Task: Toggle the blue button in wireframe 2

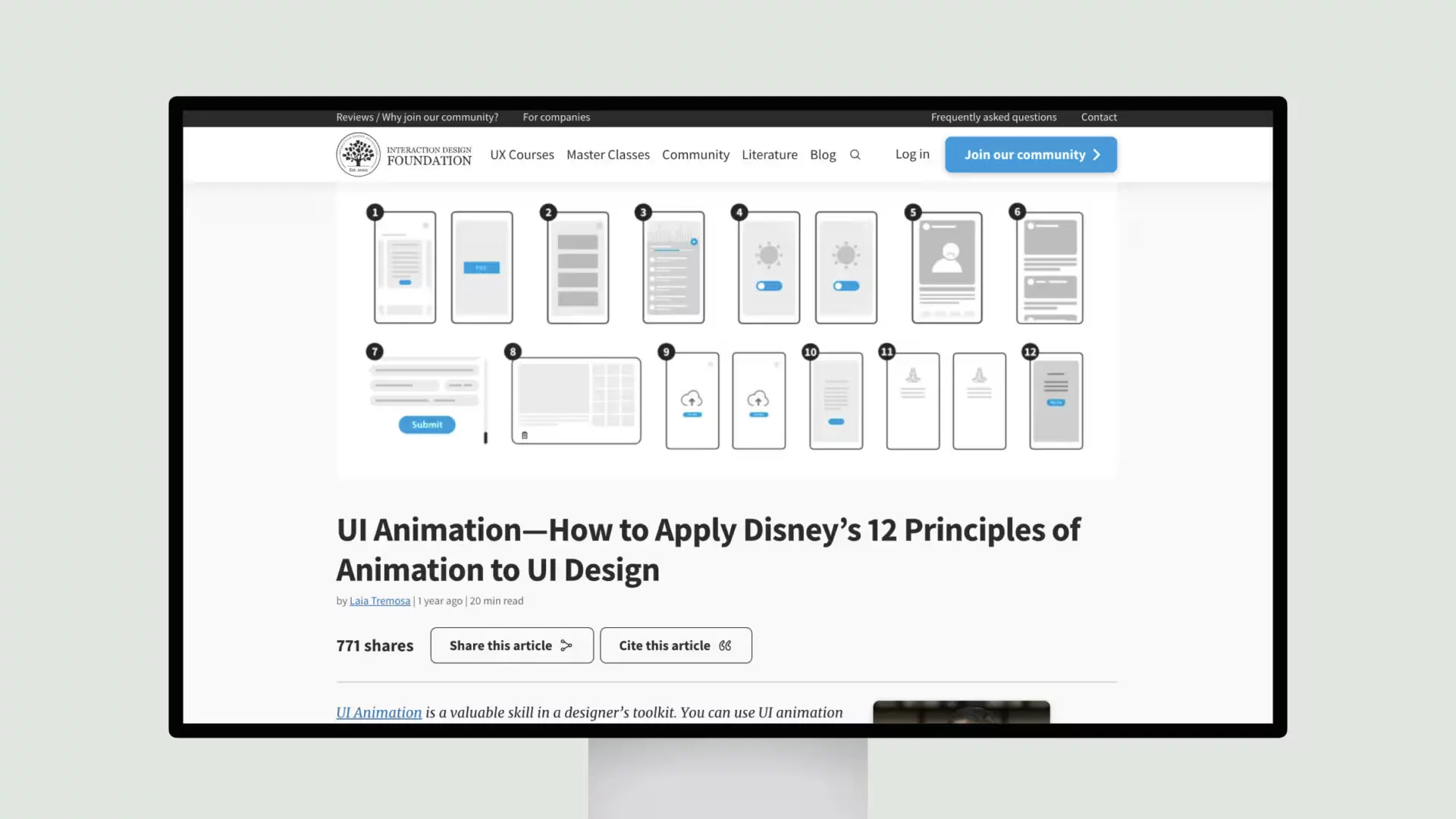Action: click(x=482, y=267)
